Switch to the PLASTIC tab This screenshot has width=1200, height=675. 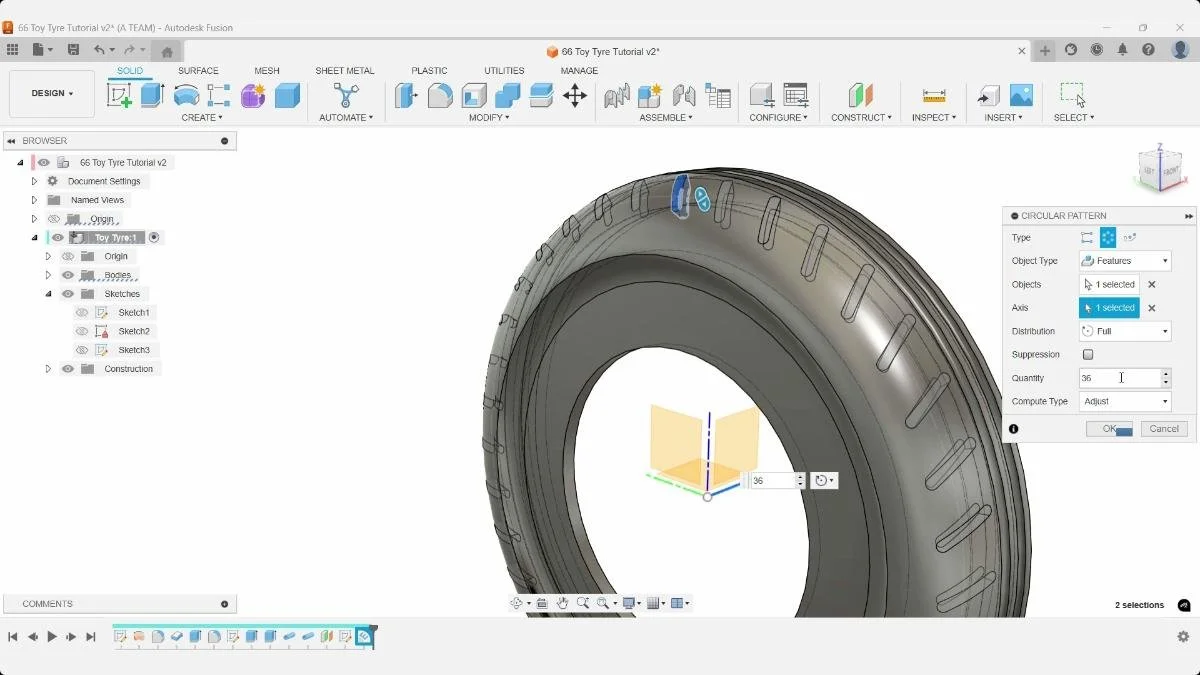pos(429,71)
